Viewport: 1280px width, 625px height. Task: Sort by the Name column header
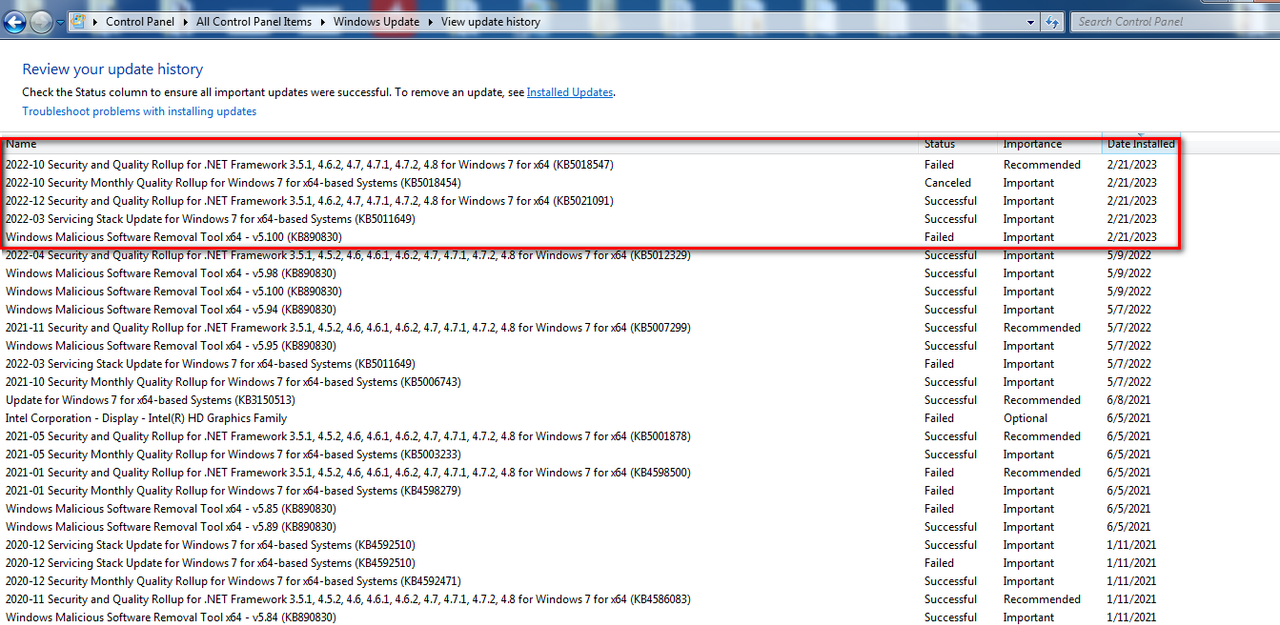pos(459,144)
